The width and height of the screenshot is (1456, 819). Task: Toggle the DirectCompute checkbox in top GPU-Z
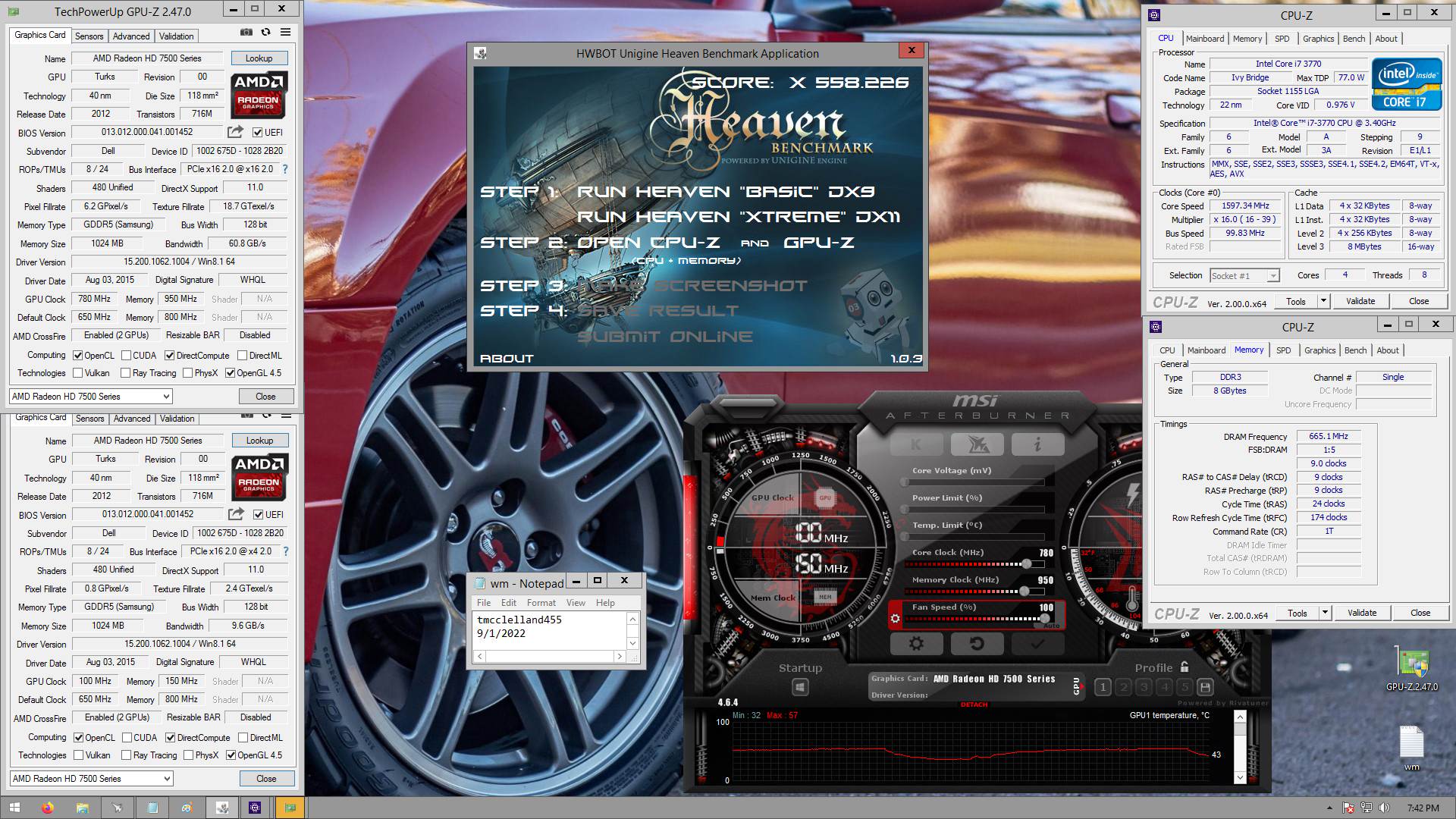pyautogui.click(x=169, y=356)
